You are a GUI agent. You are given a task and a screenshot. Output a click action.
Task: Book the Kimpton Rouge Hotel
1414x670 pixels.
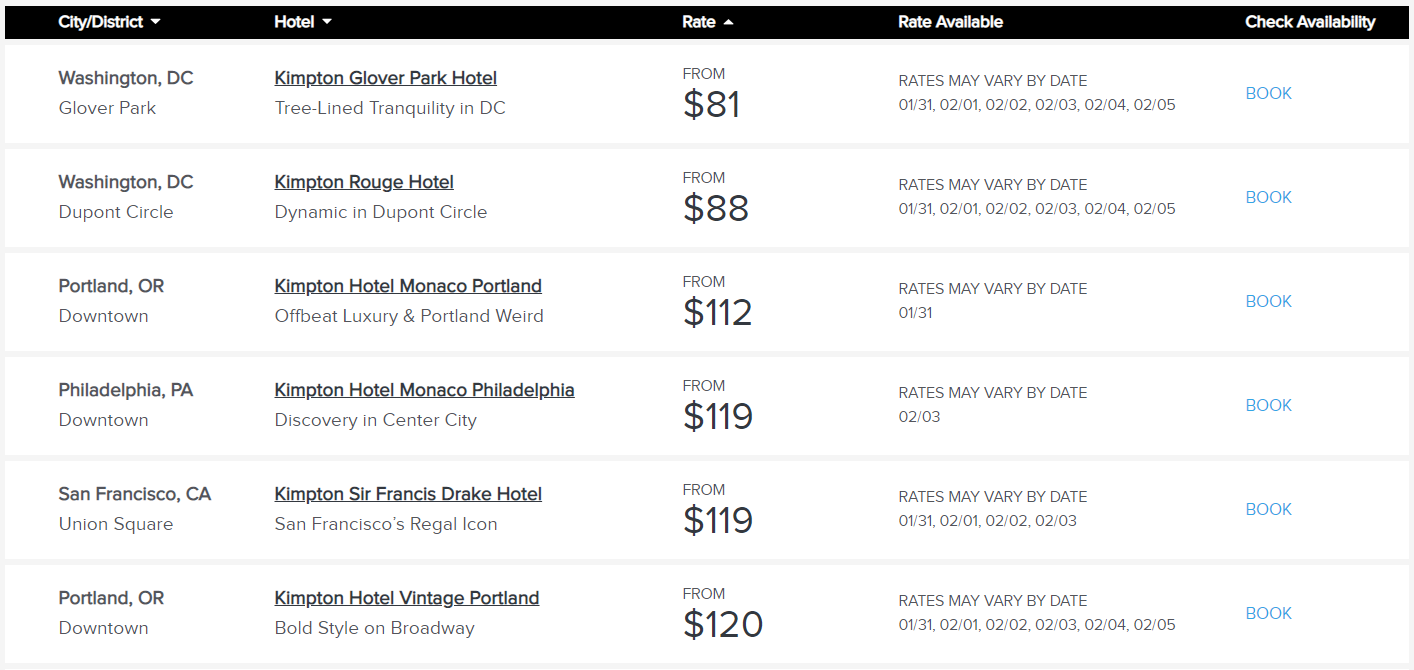pos(1268,197)
